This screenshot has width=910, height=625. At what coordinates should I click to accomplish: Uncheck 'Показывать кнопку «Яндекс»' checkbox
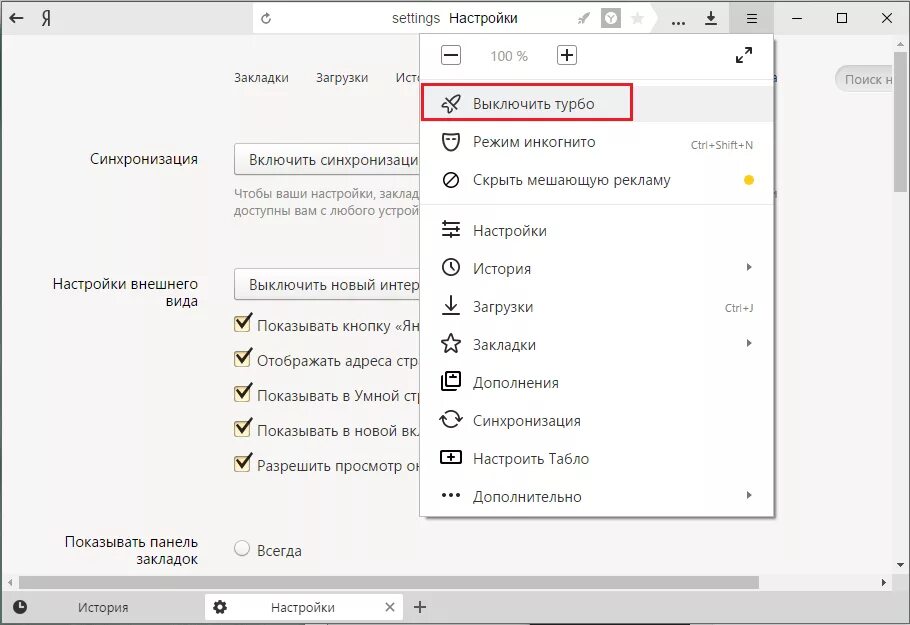coord(243,323)
